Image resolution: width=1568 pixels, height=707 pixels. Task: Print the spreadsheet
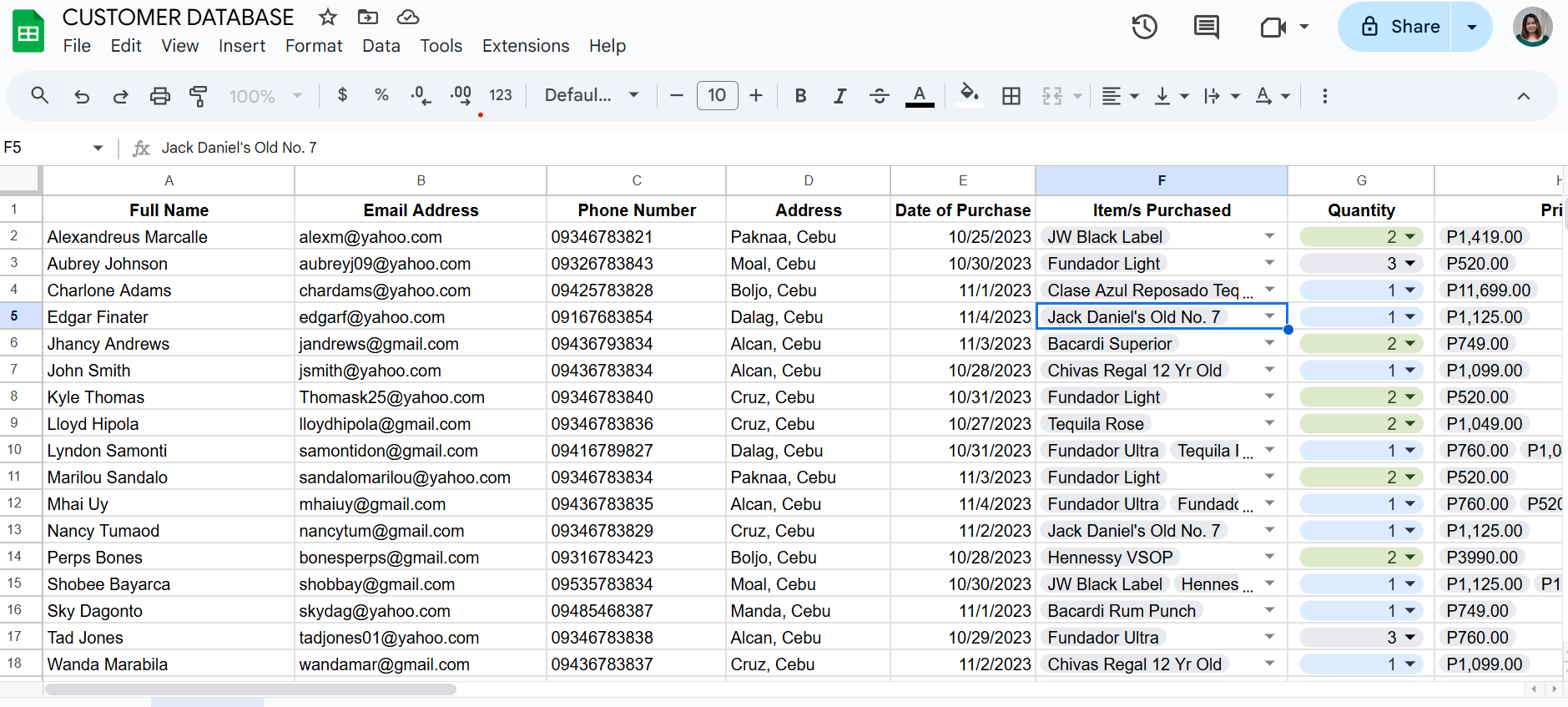[159, 96]
